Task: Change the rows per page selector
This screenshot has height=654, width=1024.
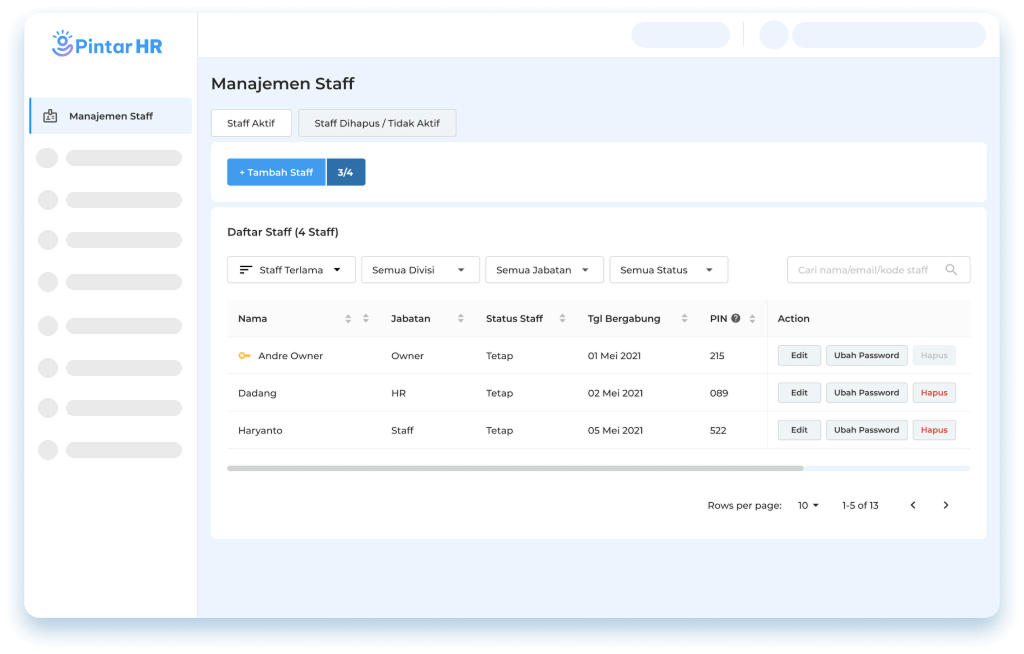Action: pos(808,506)
